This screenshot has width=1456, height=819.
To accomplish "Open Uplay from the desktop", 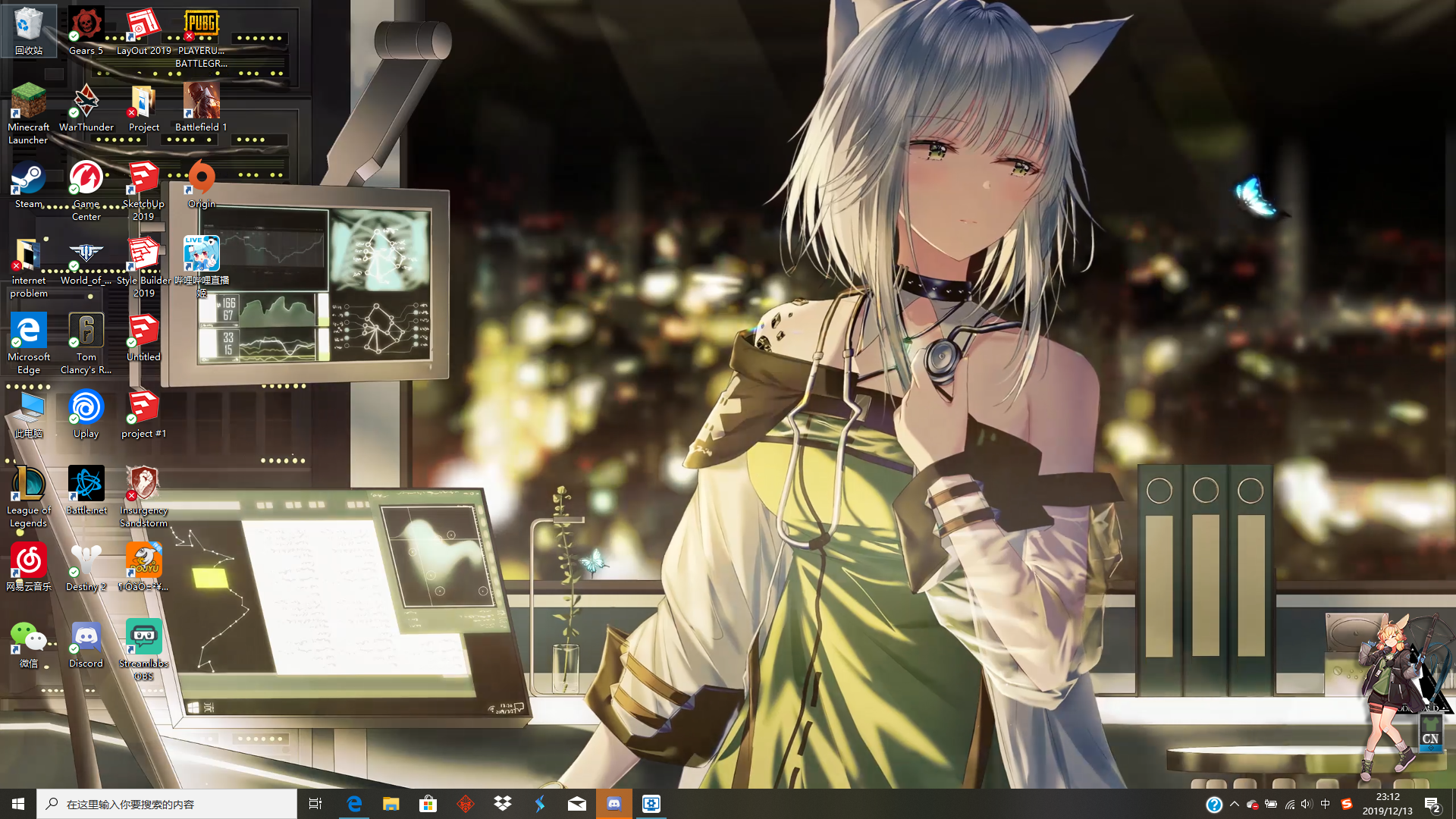I will click(86, 409).
